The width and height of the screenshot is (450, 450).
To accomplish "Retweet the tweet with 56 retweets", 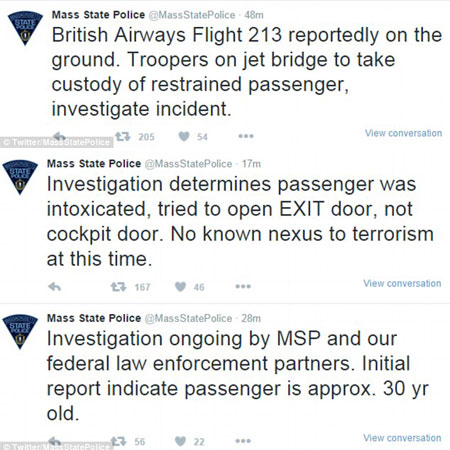I will (x=118, y=441).
